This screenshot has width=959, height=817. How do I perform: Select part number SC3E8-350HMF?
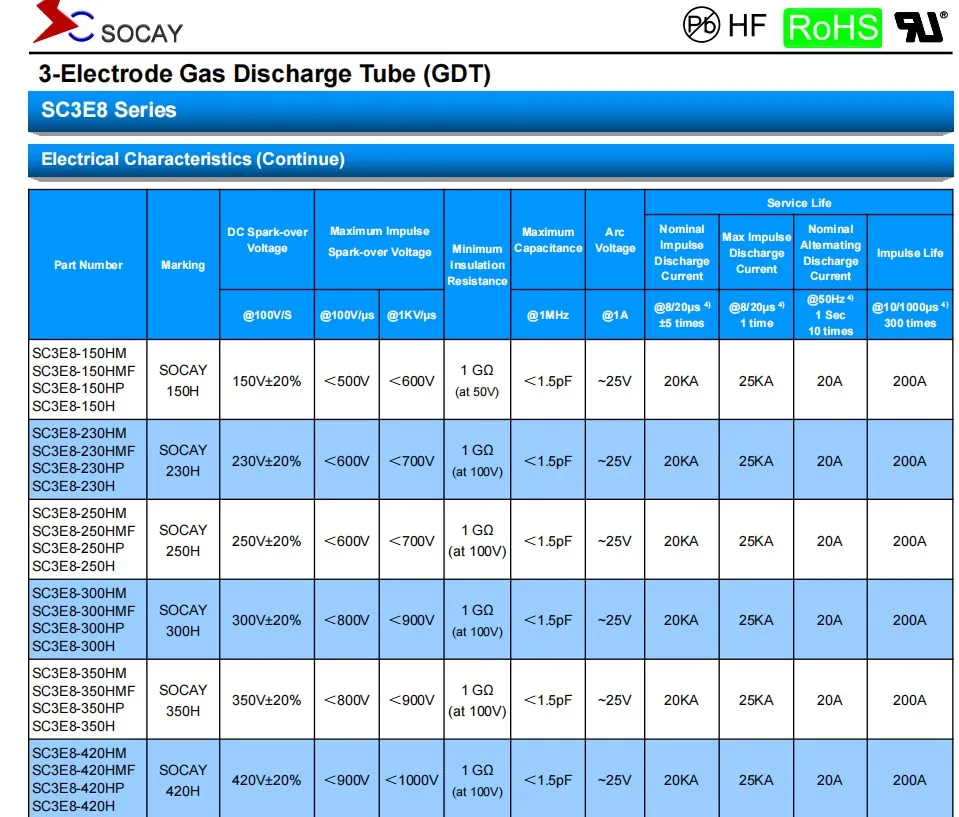84,691
